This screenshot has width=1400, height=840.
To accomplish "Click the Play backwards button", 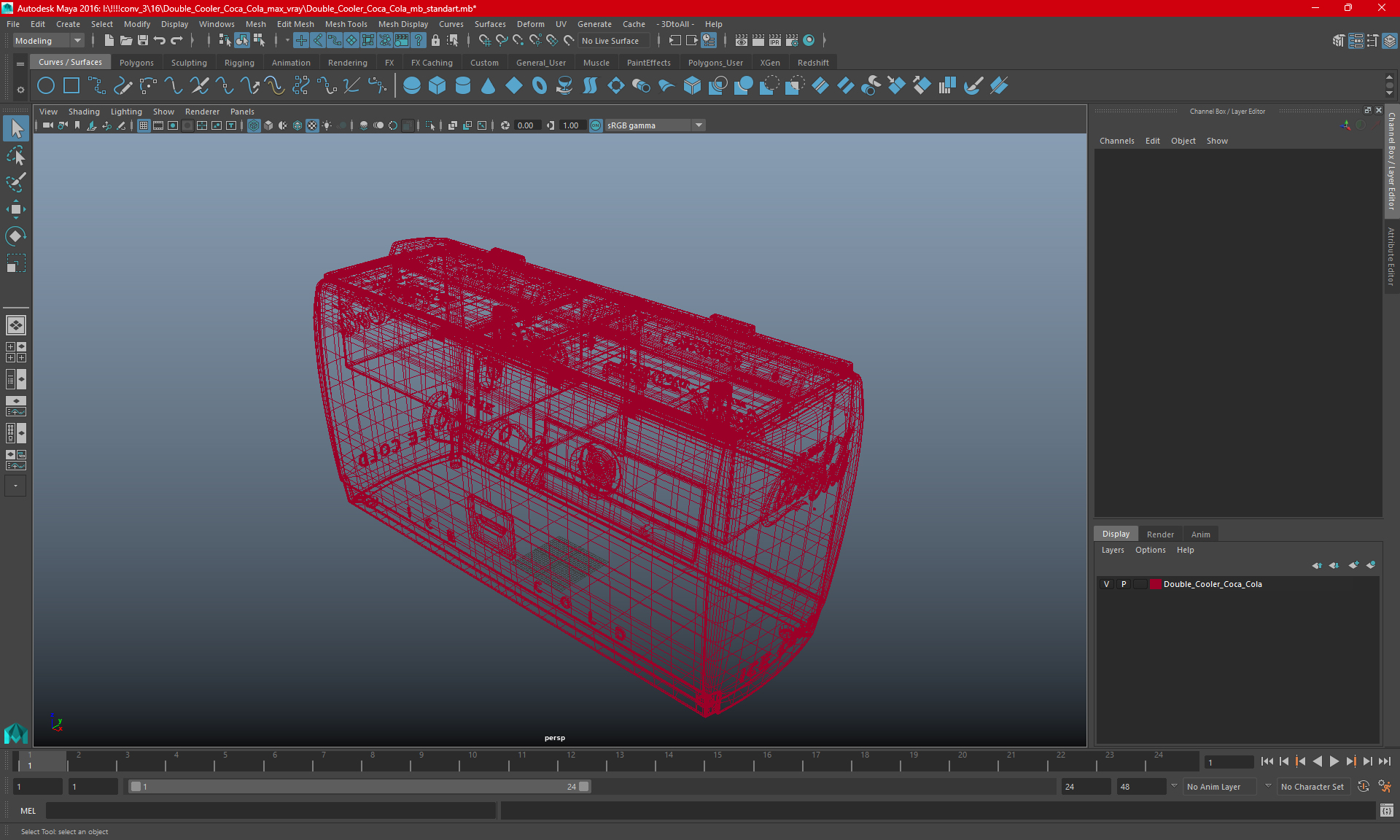I will coord(1318,761).
